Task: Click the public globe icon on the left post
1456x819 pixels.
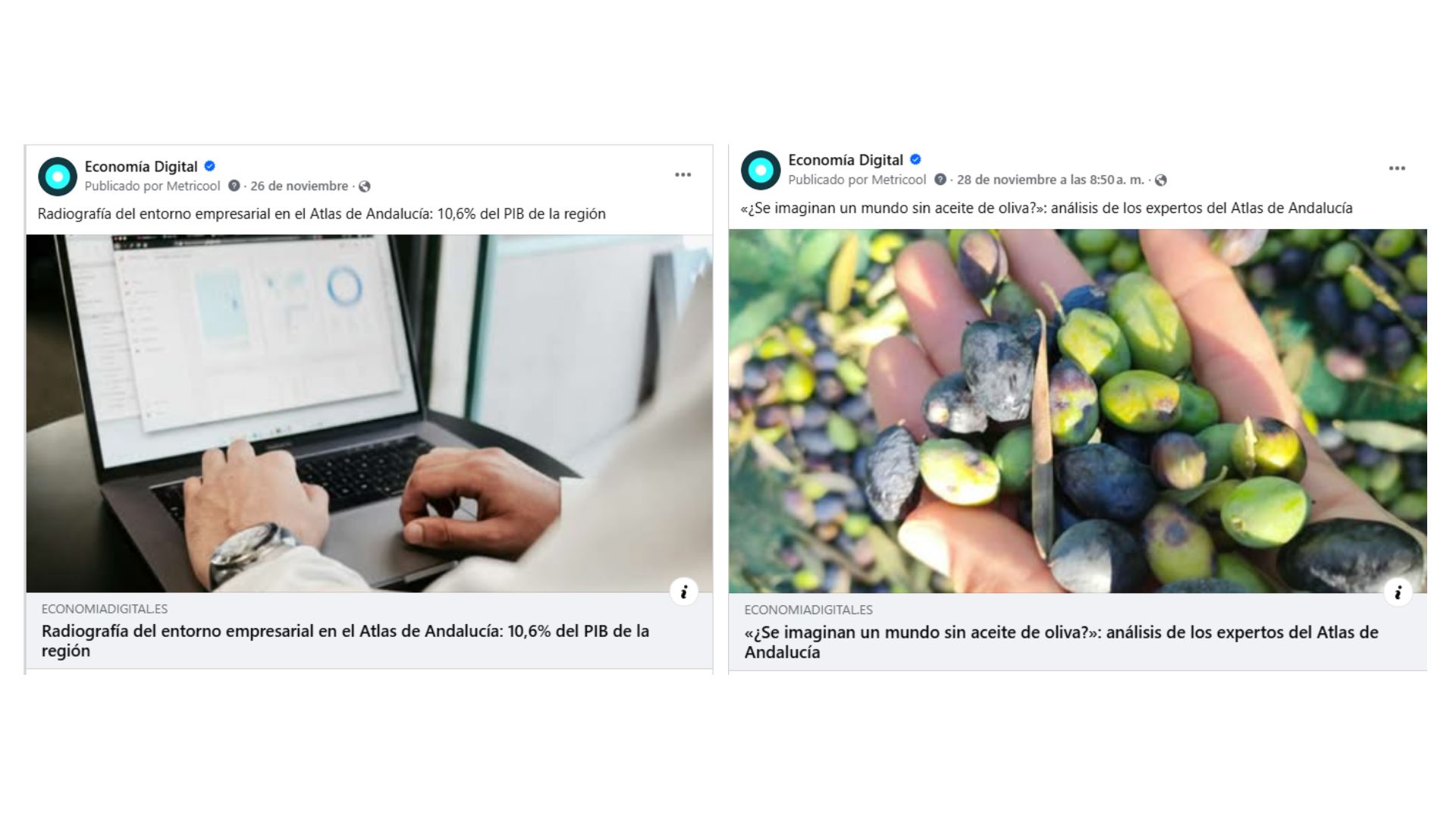Action: pos(365,187)
